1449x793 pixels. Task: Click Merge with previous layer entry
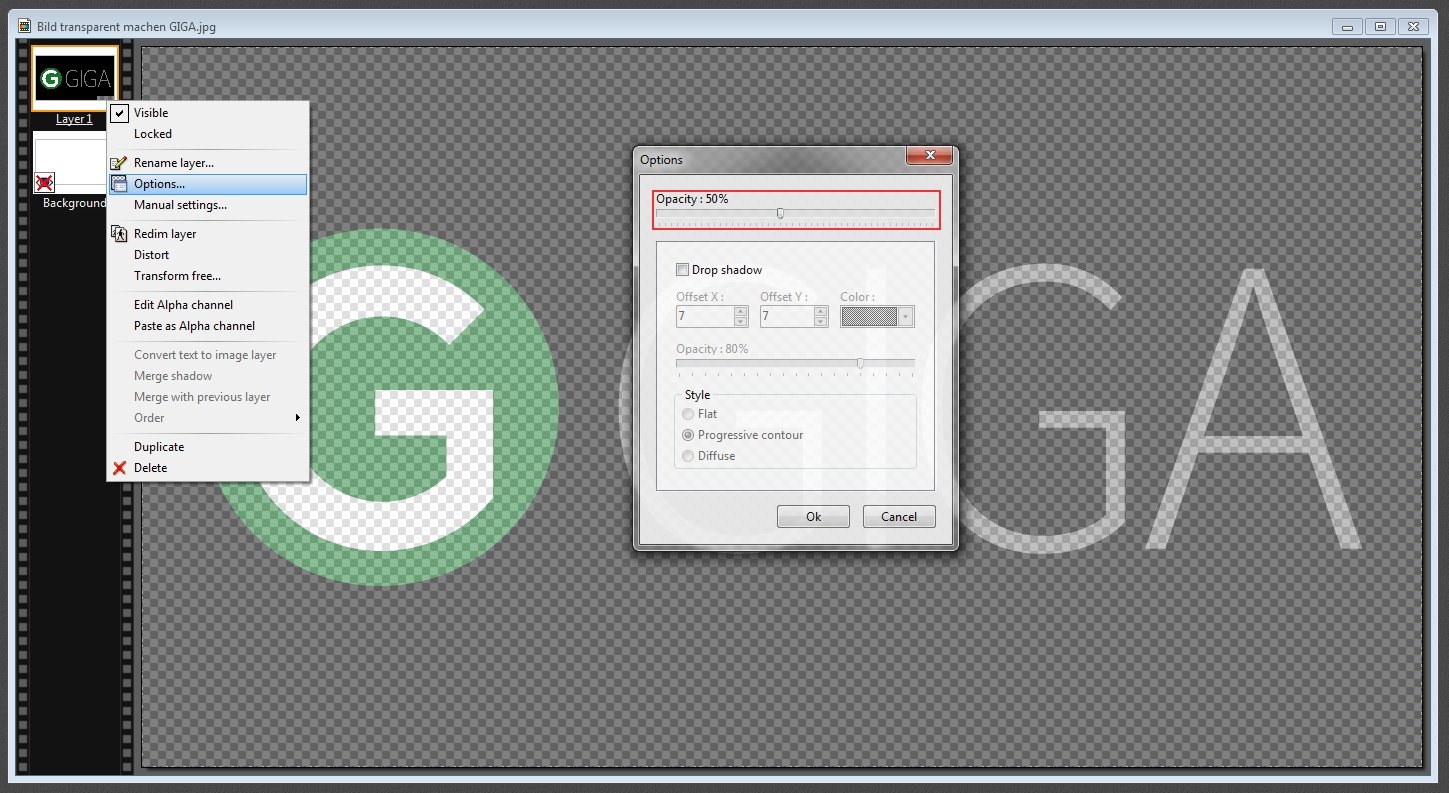pos(208,397)
